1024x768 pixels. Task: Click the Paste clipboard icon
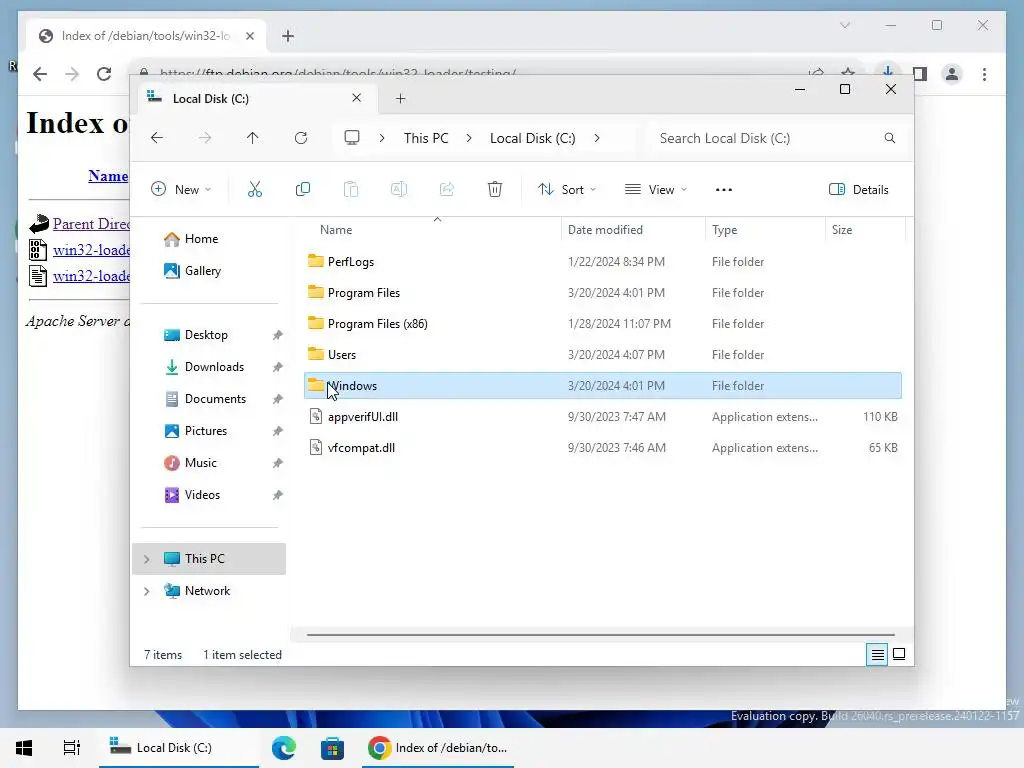(x=351, y=189)
